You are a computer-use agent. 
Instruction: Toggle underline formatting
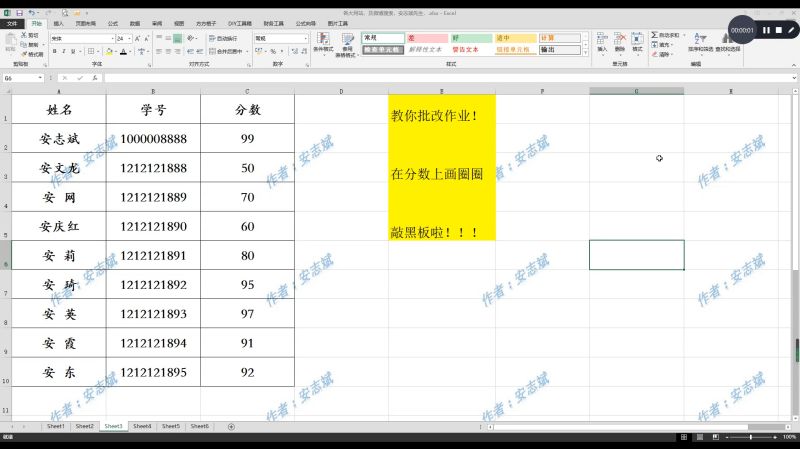pos(73,52)
